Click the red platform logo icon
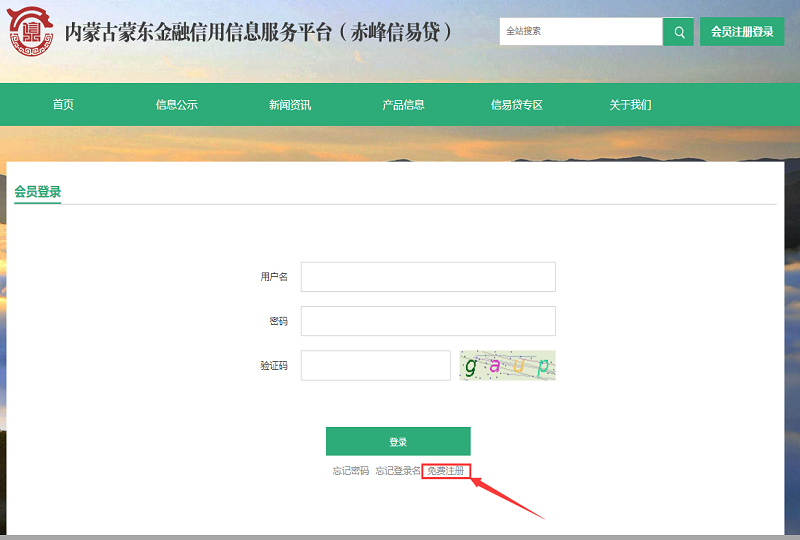 click(x=31, y=32)
